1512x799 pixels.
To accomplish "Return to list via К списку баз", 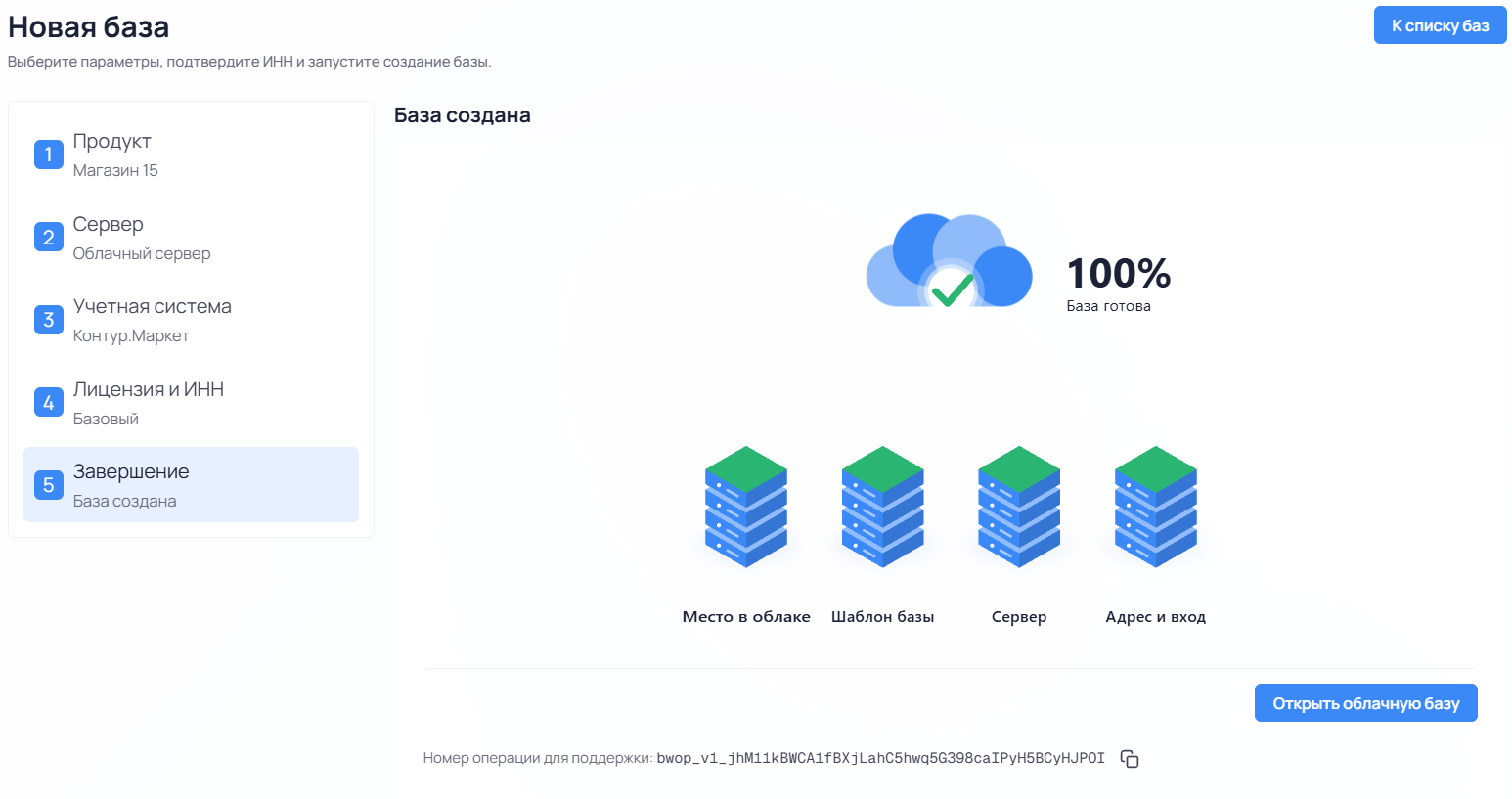I will 1440,25.
